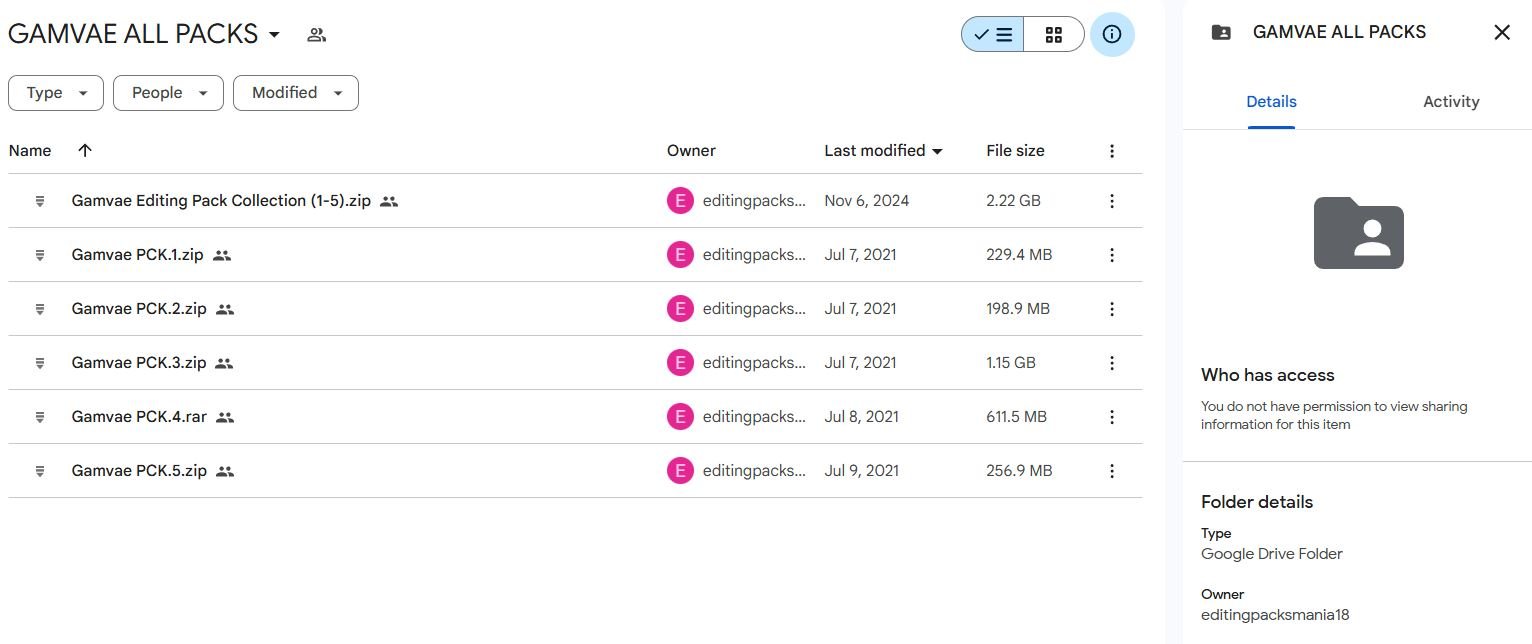Click owner avatar for Gamvae PCK.5.zip row

(x=680, y=471)
